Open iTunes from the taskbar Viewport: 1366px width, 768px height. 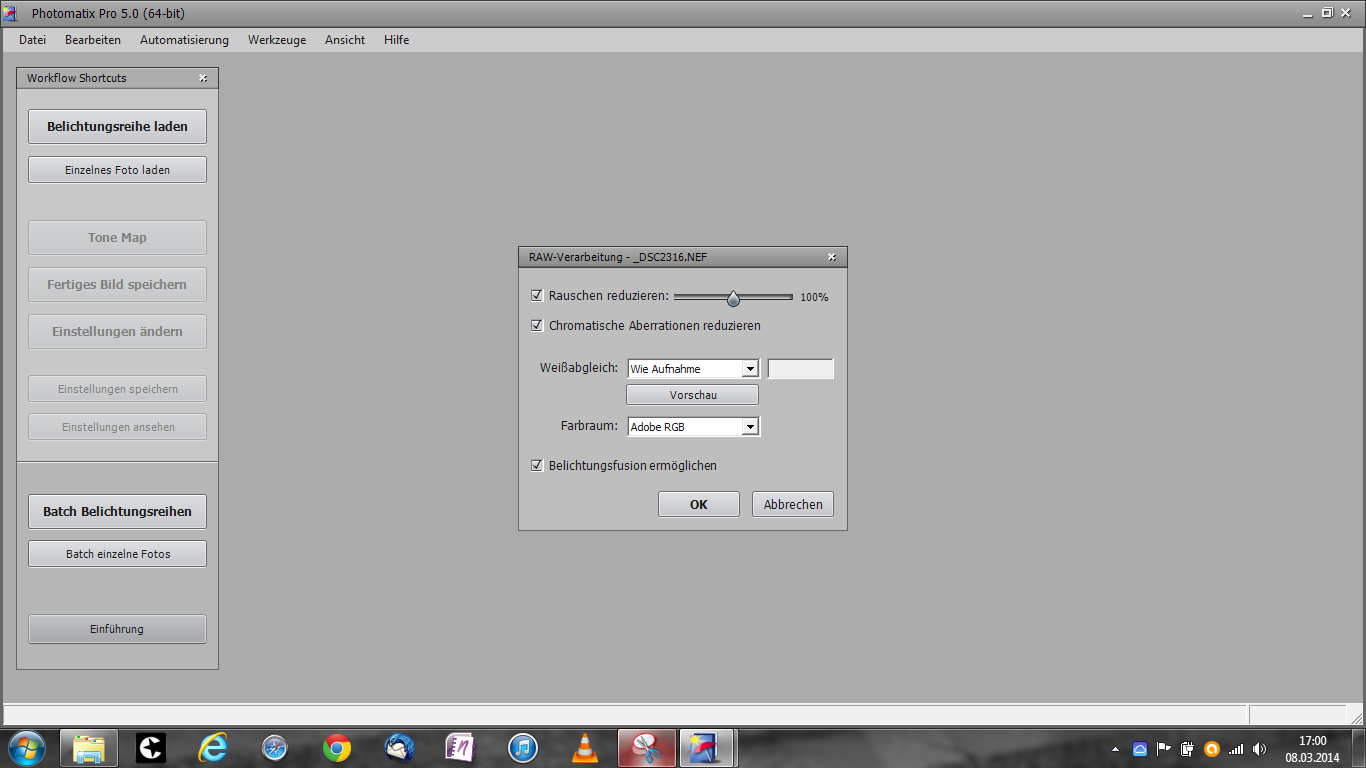(x=523, y=747)
